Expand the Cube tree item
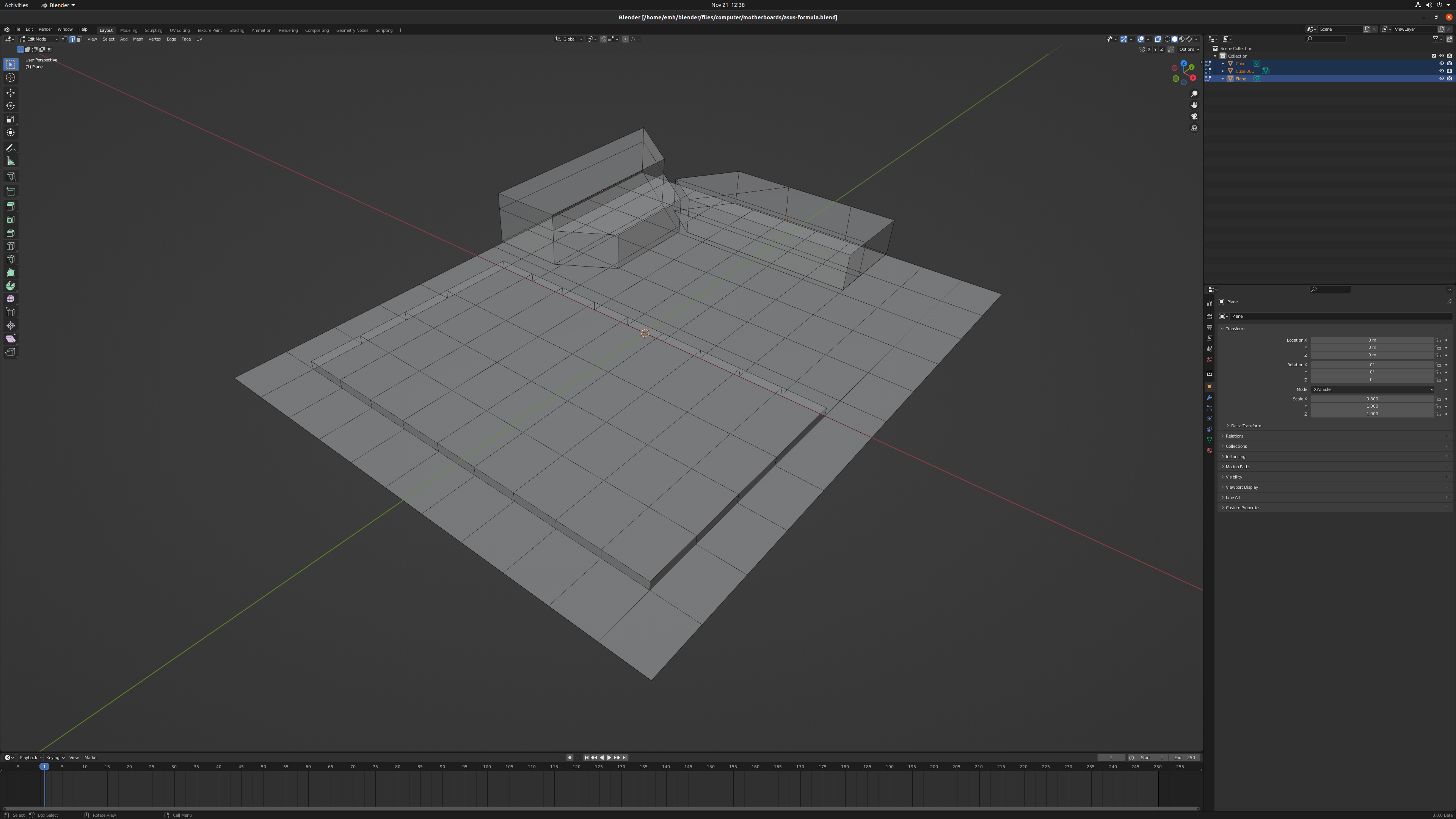1456x819 pixels. [x=1222, y=63]
